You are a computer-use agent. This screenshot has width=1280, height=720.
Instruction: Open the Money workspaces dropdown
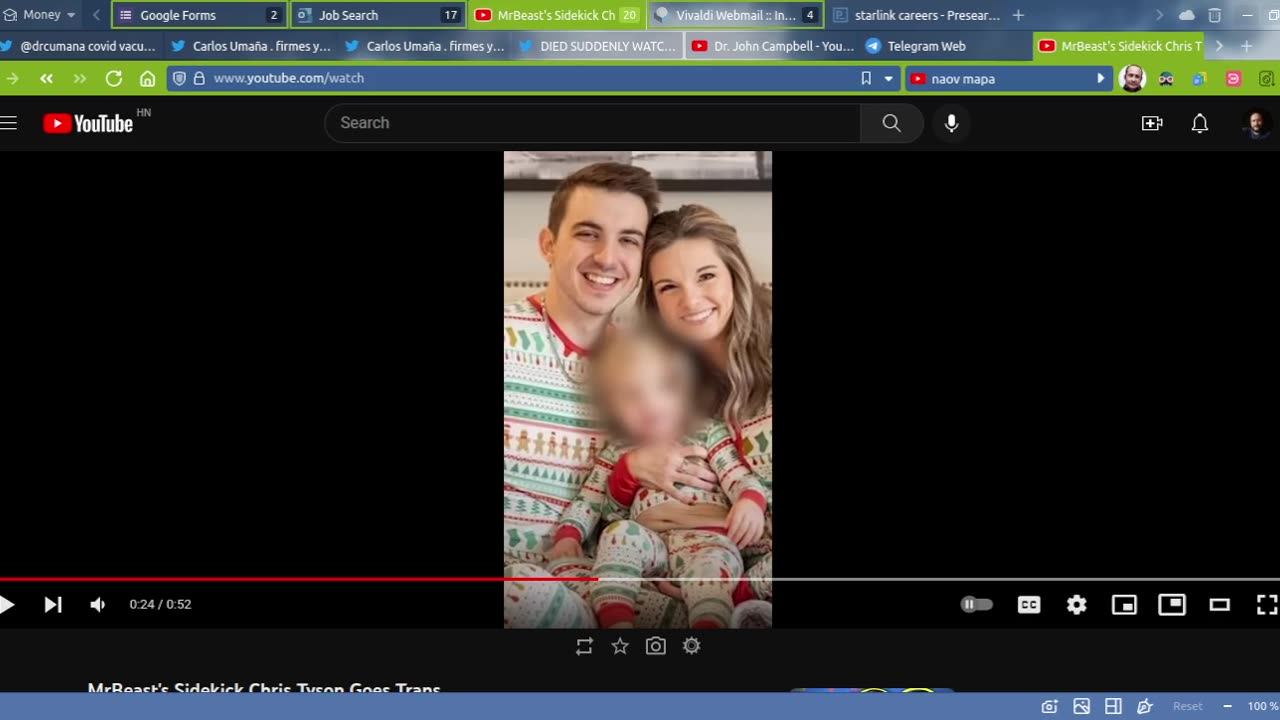(40, 15)
